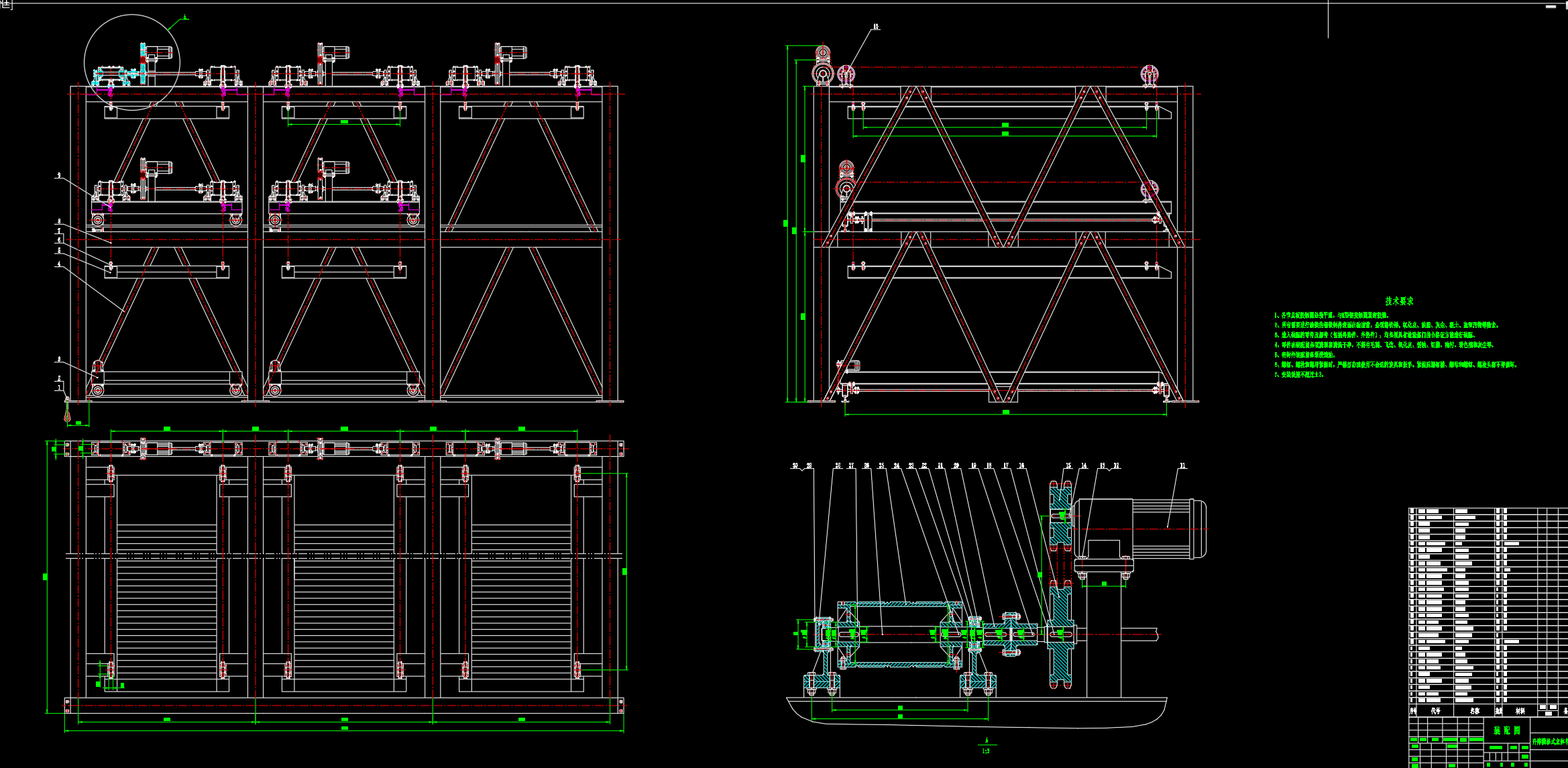Viewport: 1568px width, 768px height.
Task: Click the 技术要求 technical requirements heading
Action: pos(1399,301)
